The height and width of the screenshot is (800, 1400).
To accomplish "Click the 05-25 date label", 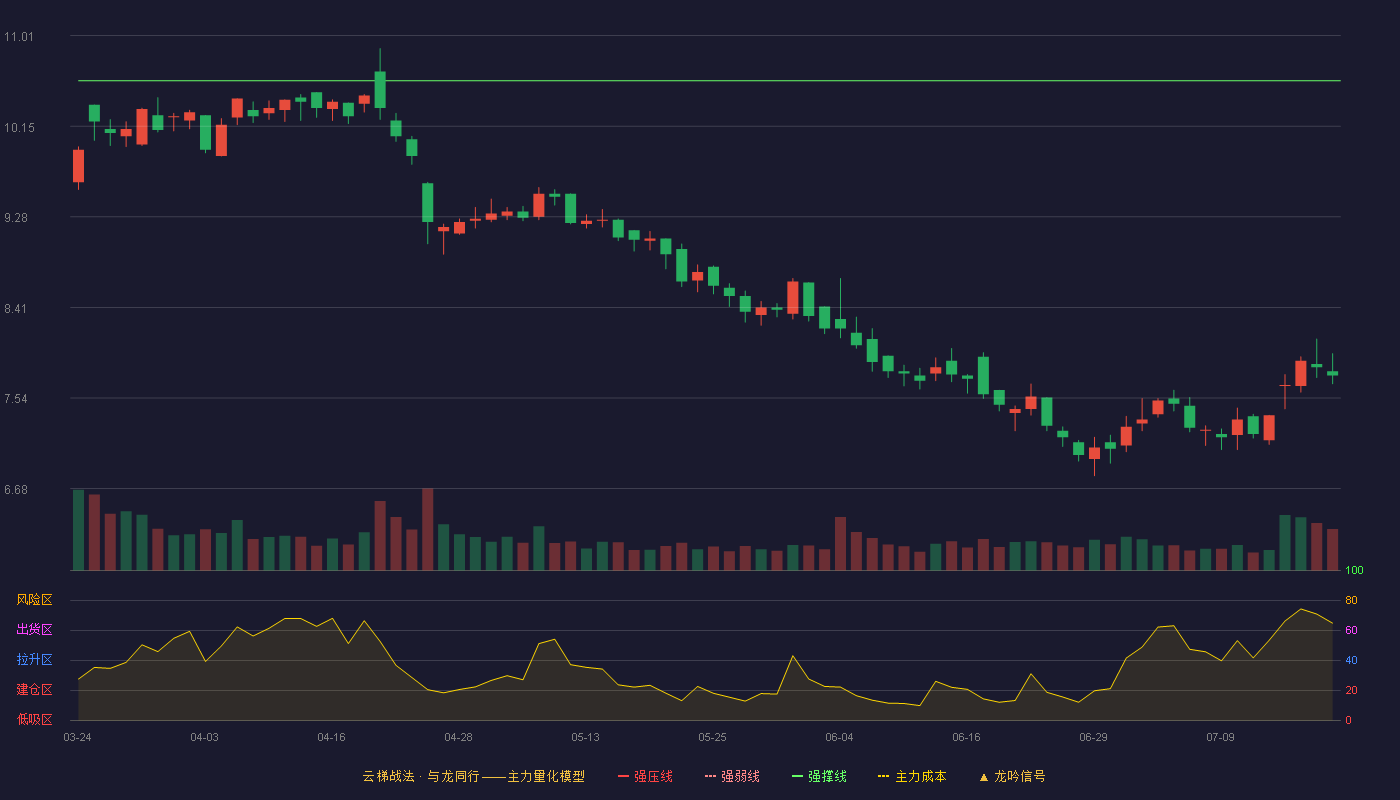I will (712, 737).
